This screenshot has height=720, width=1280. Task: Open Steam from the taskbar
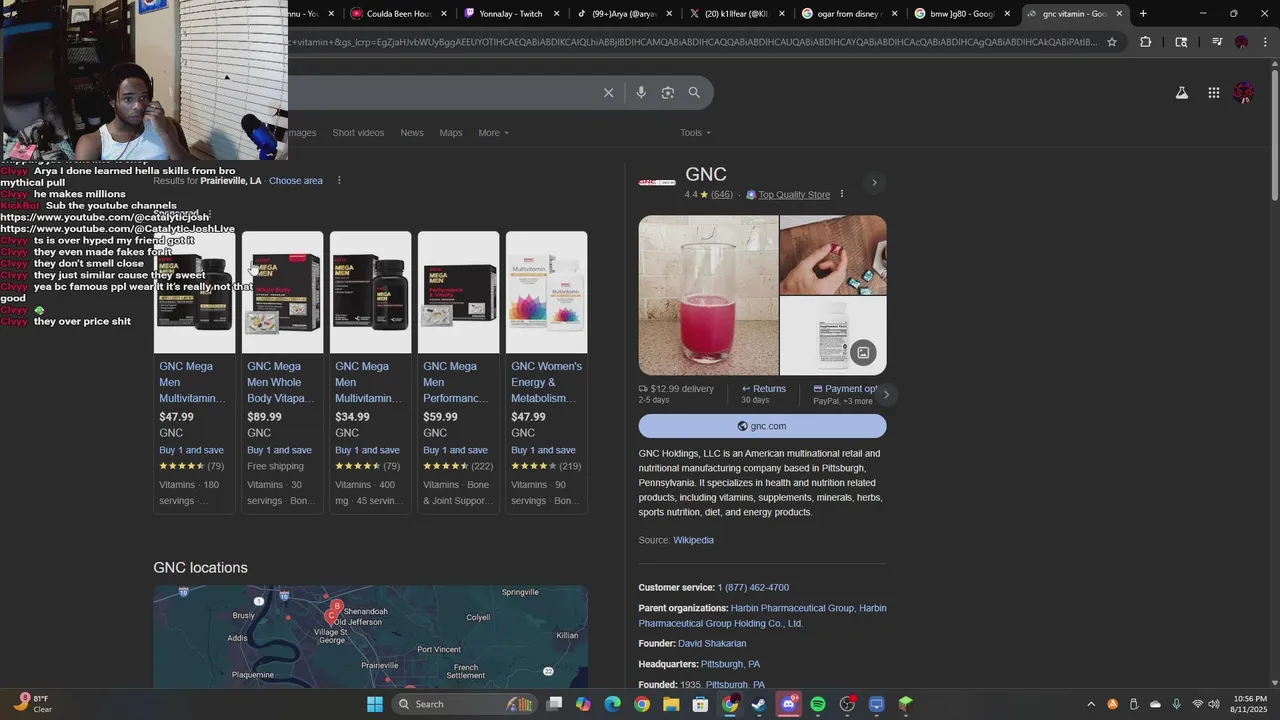(x=759, y=704)
